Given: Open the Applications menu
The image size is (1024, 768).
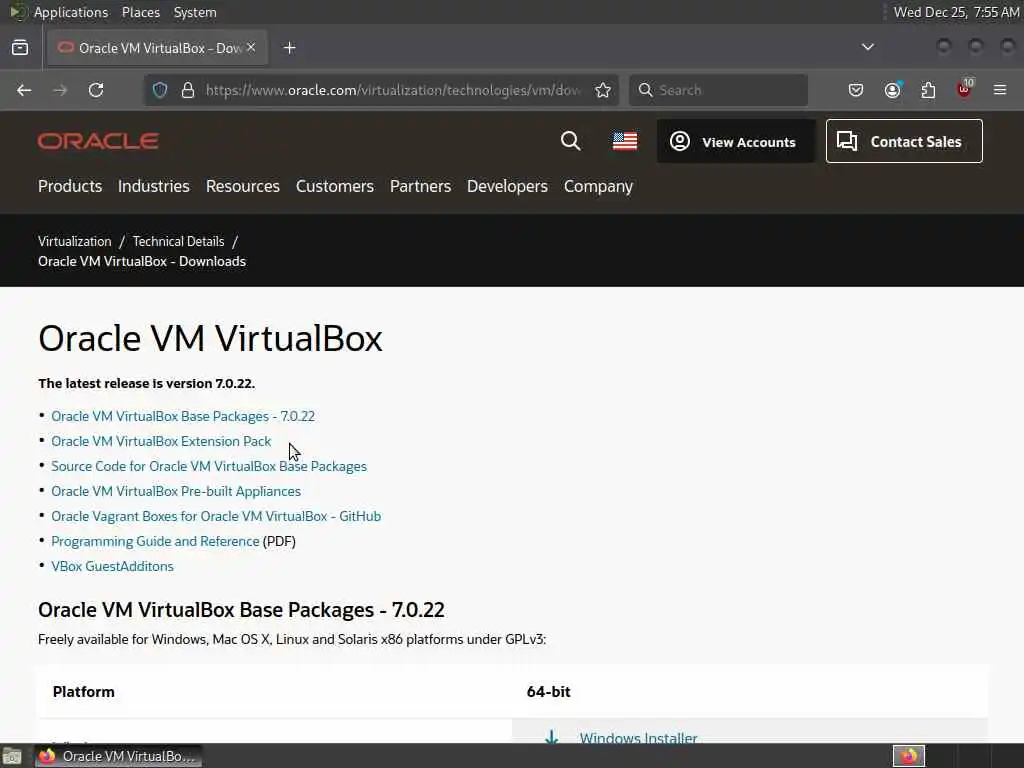Looking at the screenshot, I should (x=71, y=12).
